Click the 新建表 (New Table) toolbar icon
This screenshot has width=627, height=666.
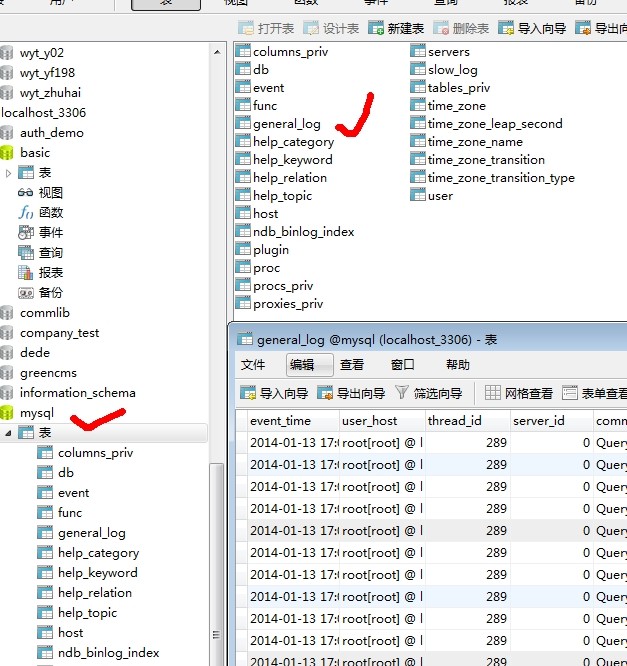click(x=376, y=29)
